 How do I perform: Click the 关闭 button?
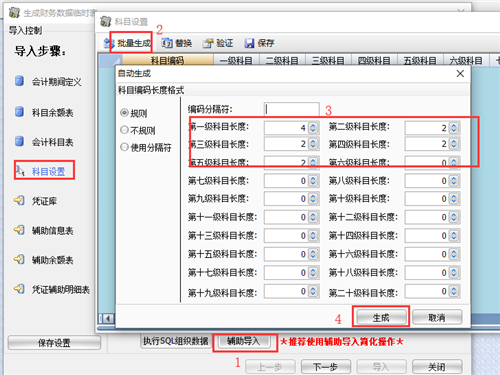437,367
